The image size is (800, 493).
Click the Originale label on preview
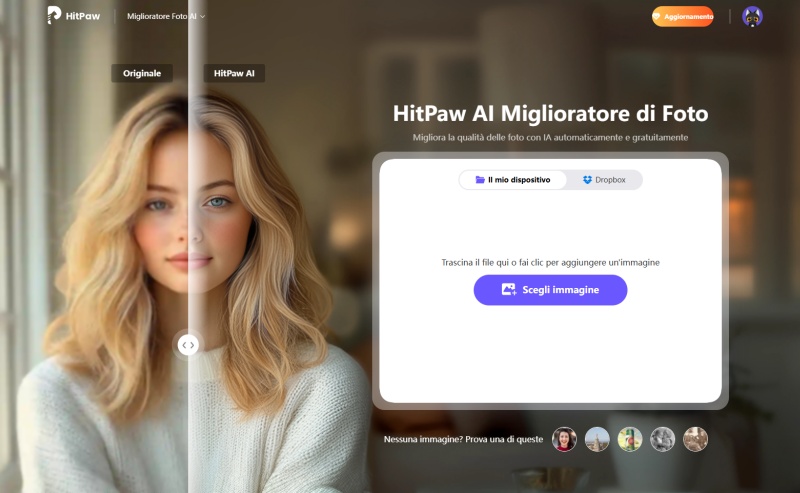click(142, 73)
